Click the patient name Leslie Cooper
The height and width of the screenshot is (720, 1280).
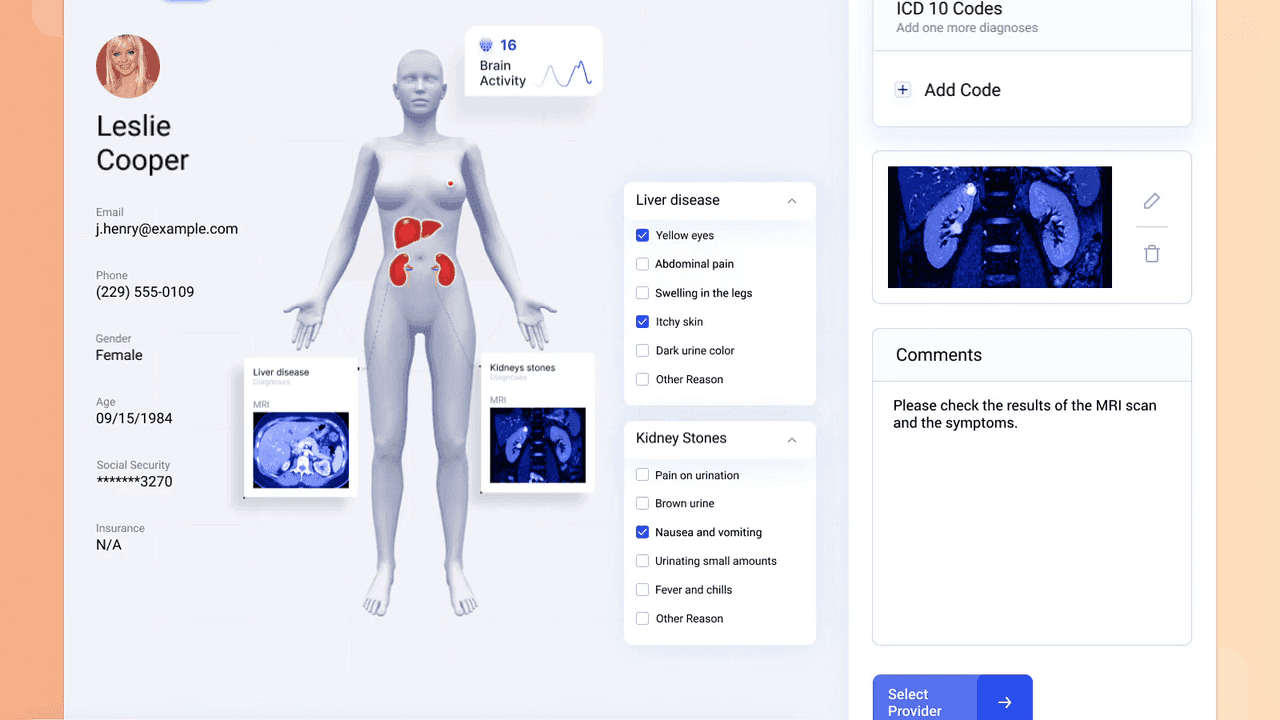click(142, 143)
